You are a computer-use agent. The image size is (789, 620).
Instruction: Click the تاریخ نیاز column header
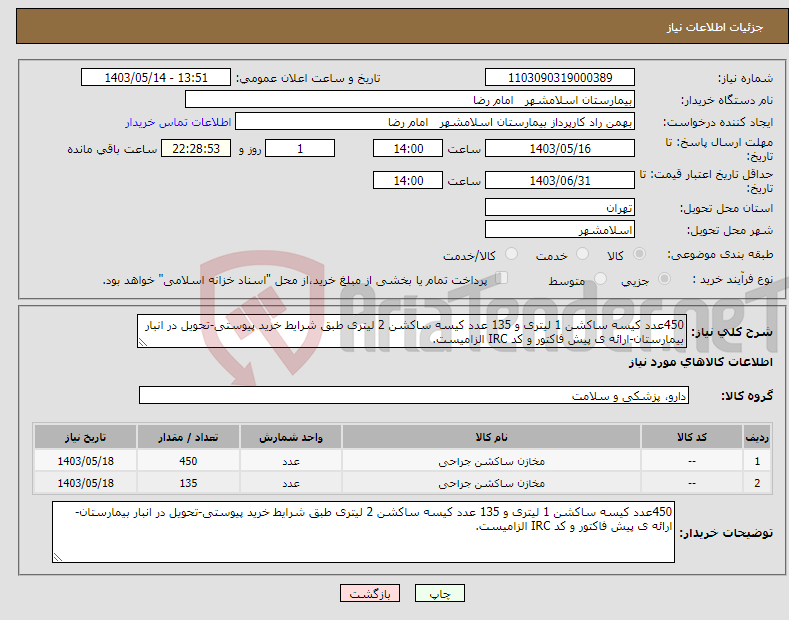pos(86,437)
